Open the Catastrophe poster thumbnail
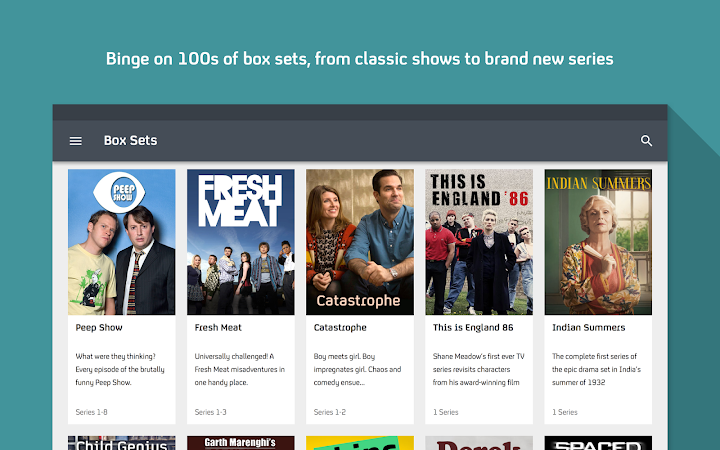Viewport: 720px width, 450px height. pyautogui.click(x=360, y=242)
